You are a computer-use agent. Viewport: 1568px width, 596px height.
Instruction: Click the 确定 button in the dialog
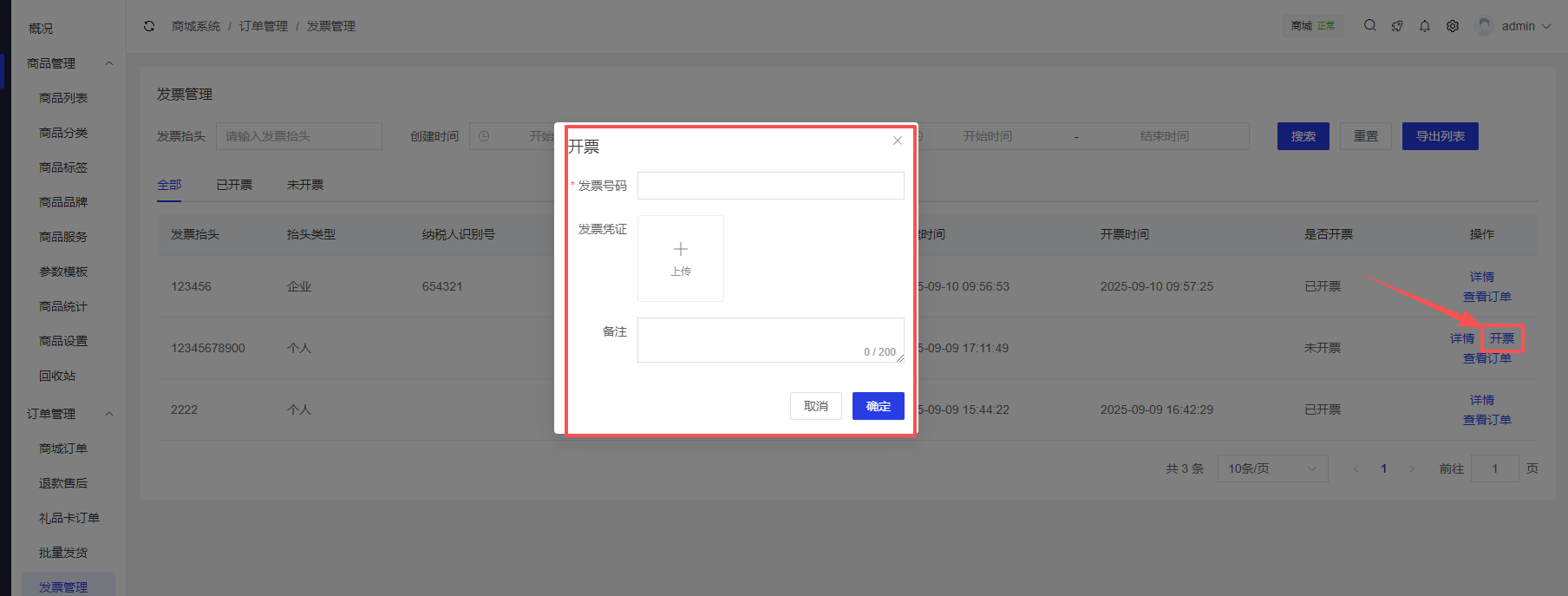pos(878,406)
